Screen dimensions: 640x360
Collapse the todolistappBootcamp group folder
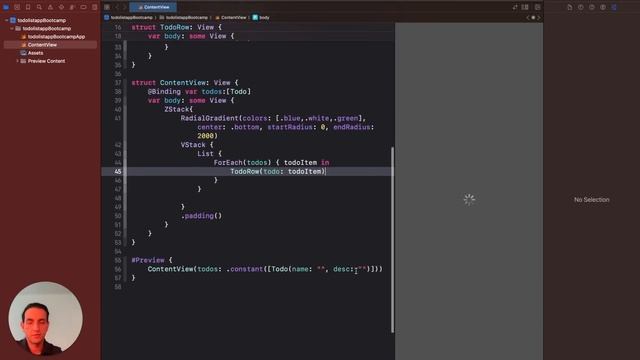12,29
